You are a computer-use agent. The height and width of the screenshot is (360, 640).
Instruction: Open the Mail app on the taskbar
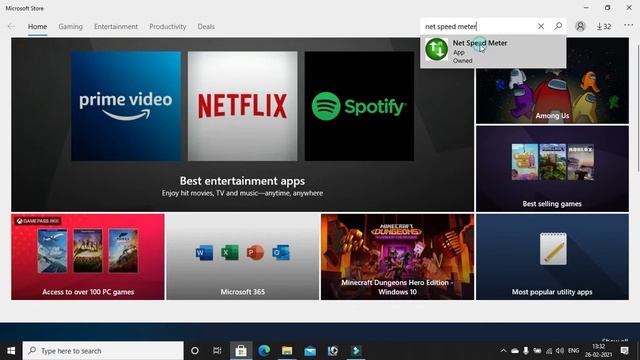[x=310, y=351]
